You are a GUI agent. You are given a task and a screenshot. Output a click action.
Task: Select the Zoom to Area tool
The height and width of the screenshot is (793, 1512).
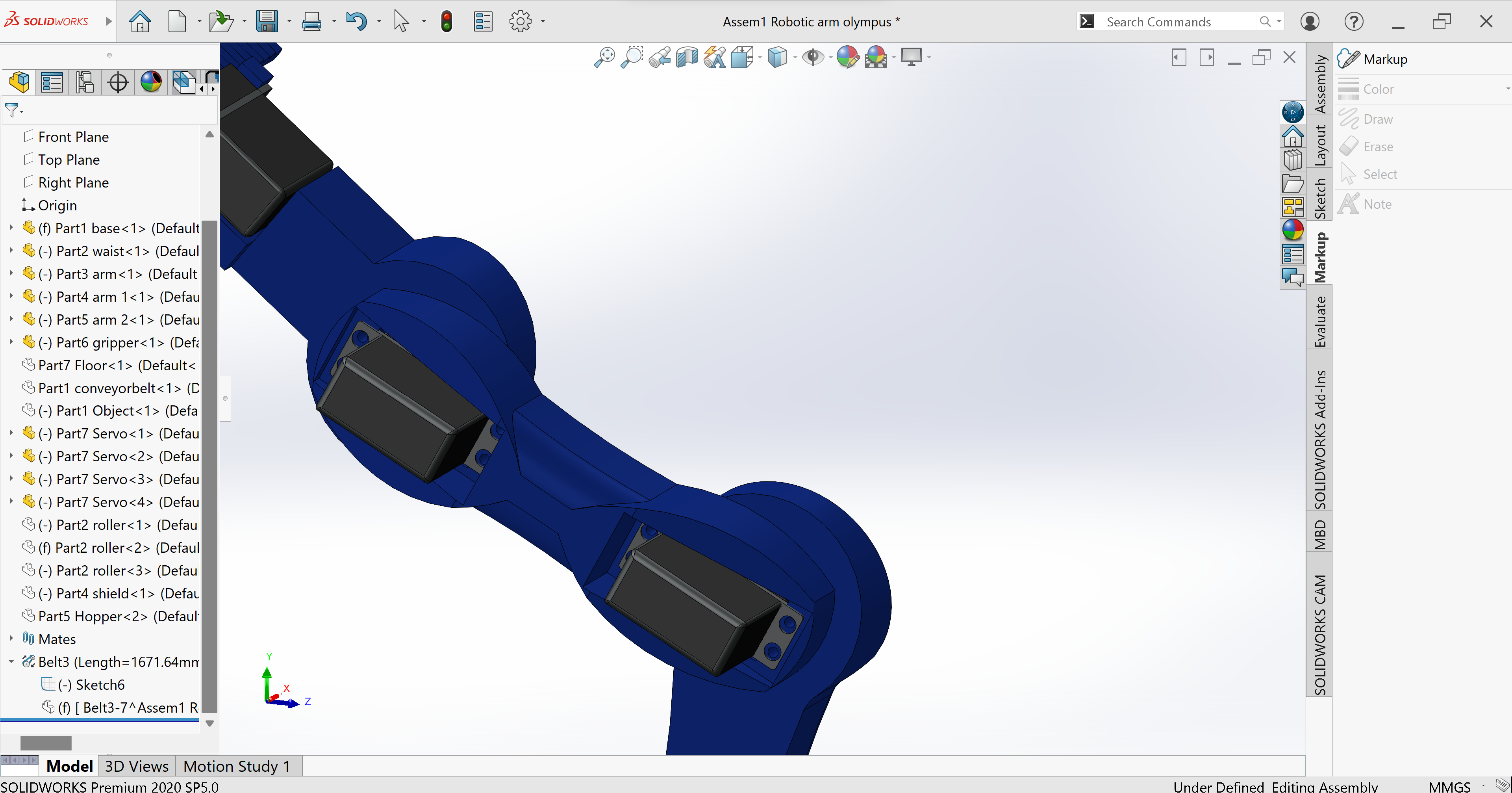pyautogui.click(x=632, y=57)
